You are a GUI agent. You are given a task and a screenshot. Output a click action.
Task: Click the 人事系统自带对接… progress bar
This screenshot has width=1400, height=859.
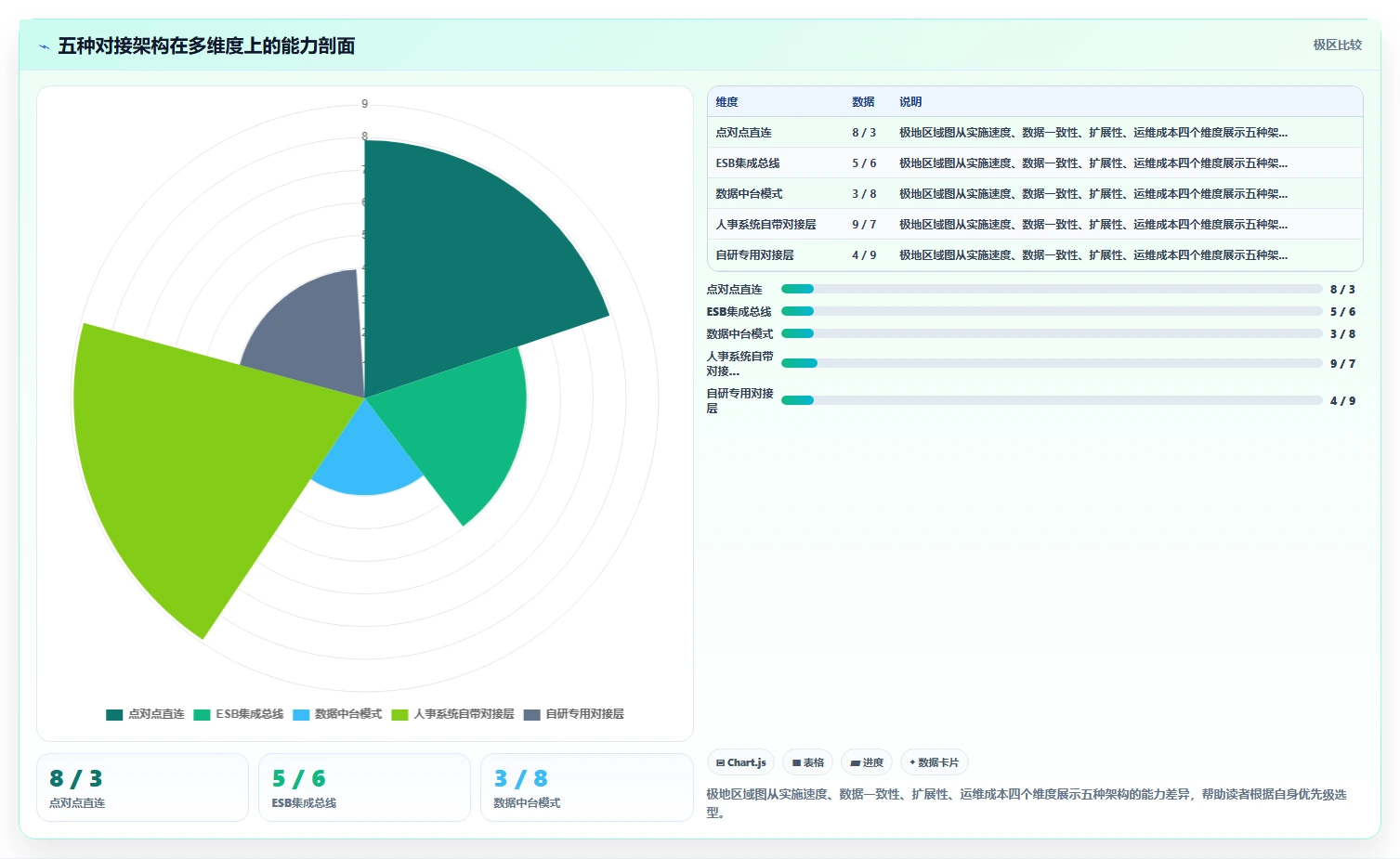(1052, 363)
